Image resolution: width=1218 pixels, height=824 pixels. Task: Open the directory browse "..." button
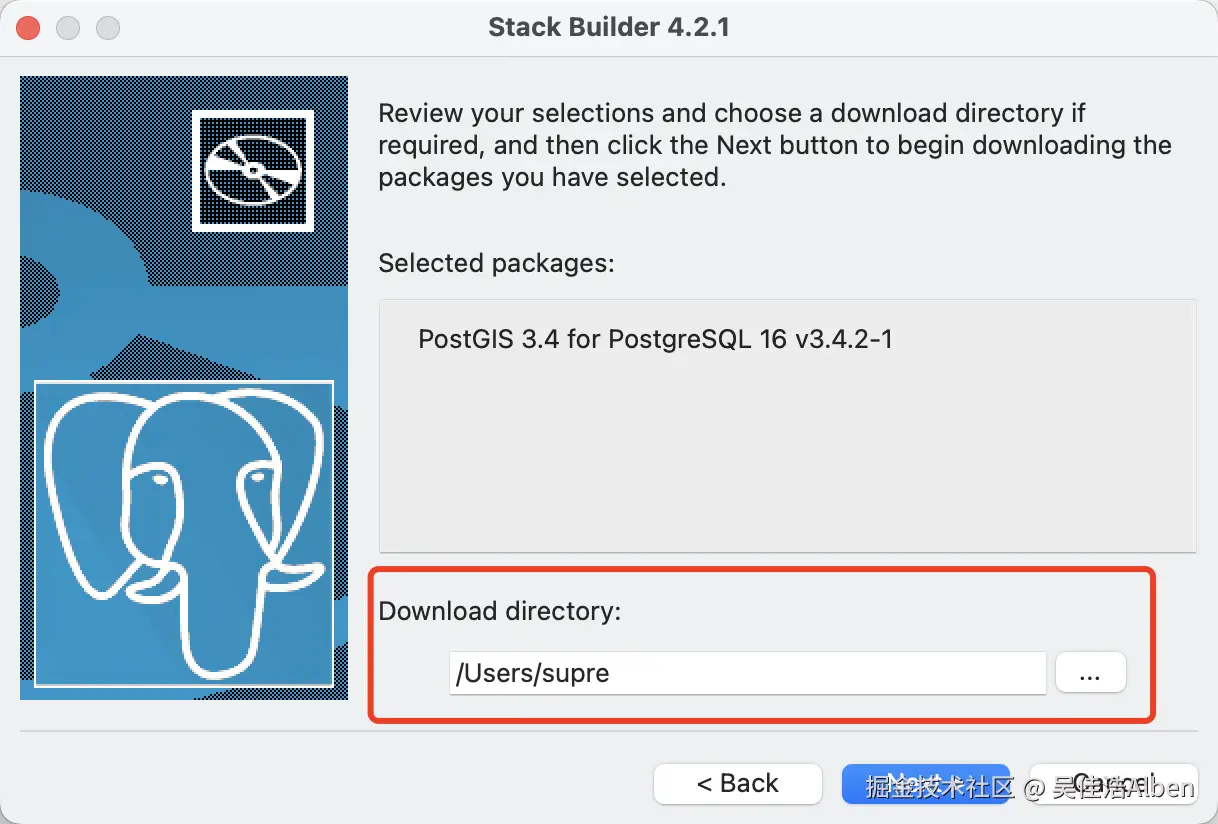click(1090, 673)
